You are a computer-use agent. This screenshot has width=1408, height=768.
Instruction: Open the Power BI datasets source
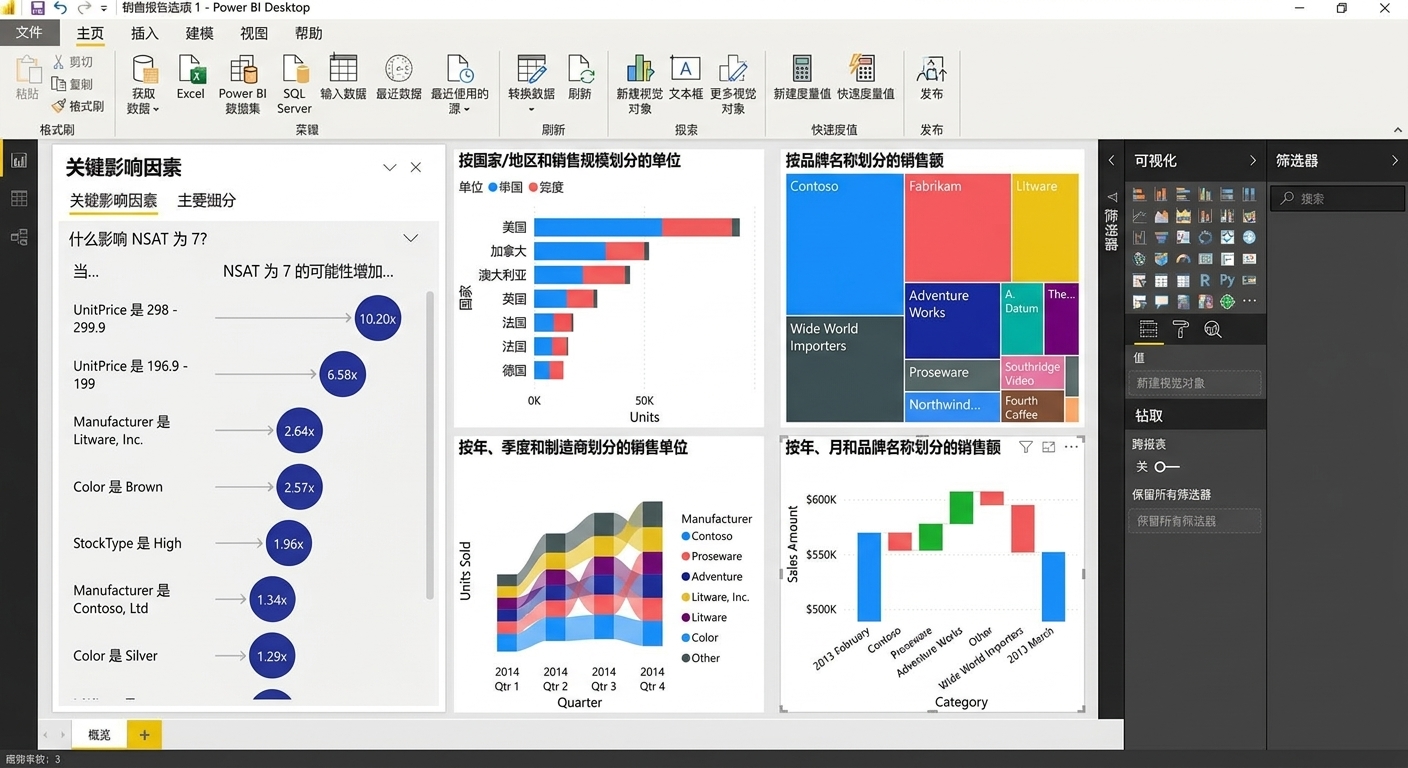pos(243,84)
